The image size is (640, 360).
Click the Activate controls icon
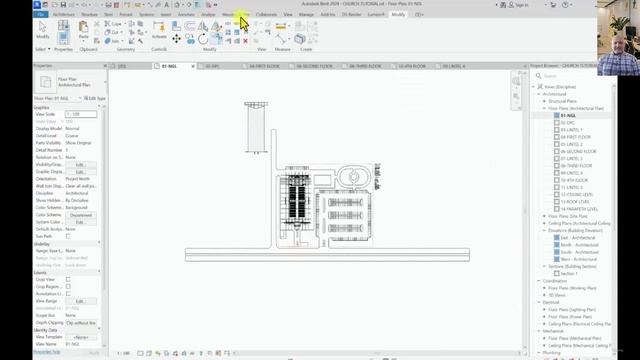pyautogui.click(x=159, y=30)
